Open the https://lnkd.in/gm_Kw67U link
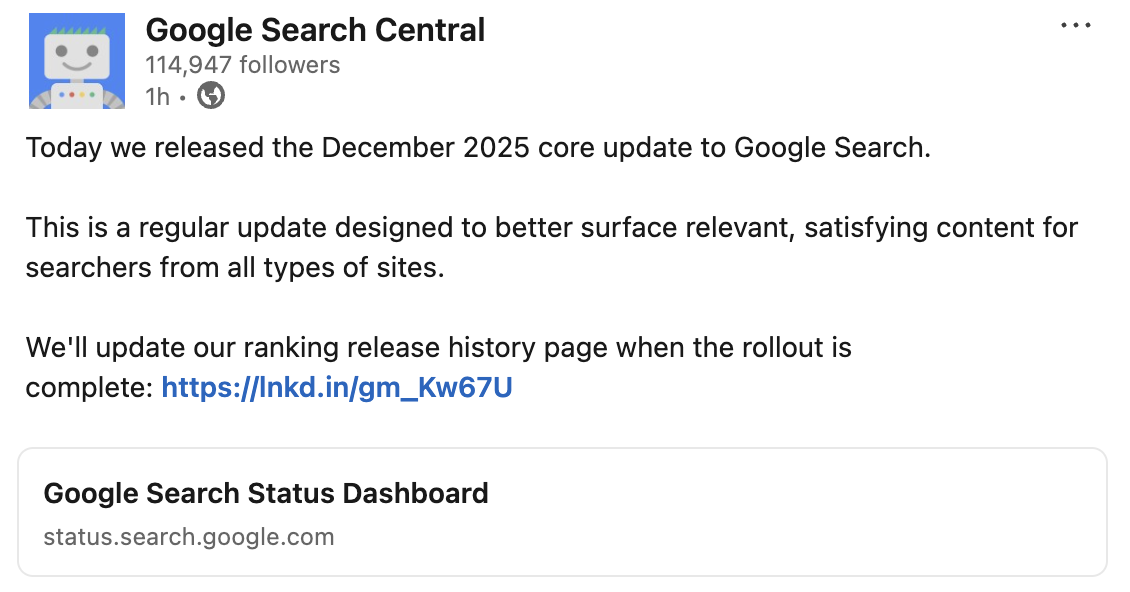 [x=336, y=388]
